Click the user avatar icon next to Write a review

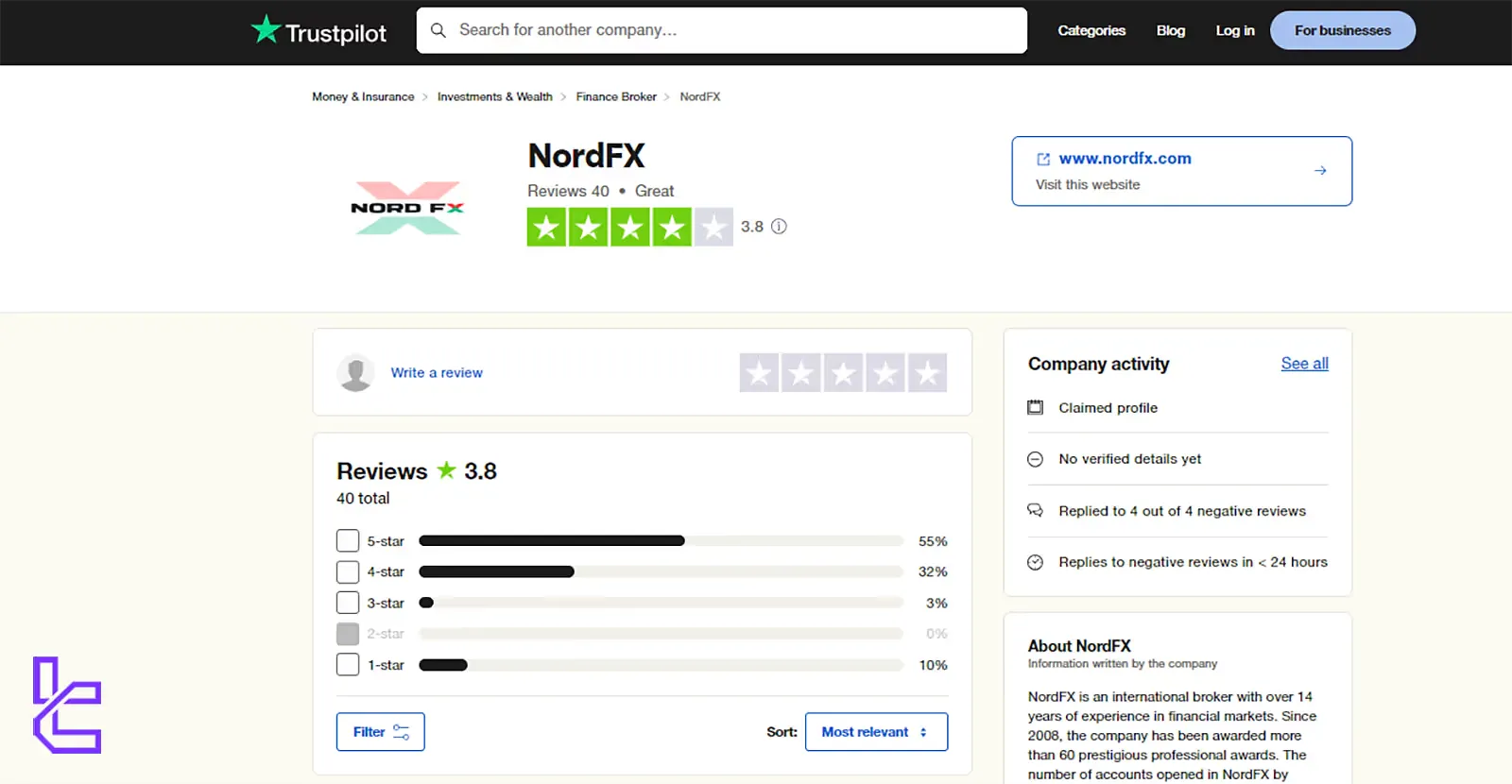356,373
